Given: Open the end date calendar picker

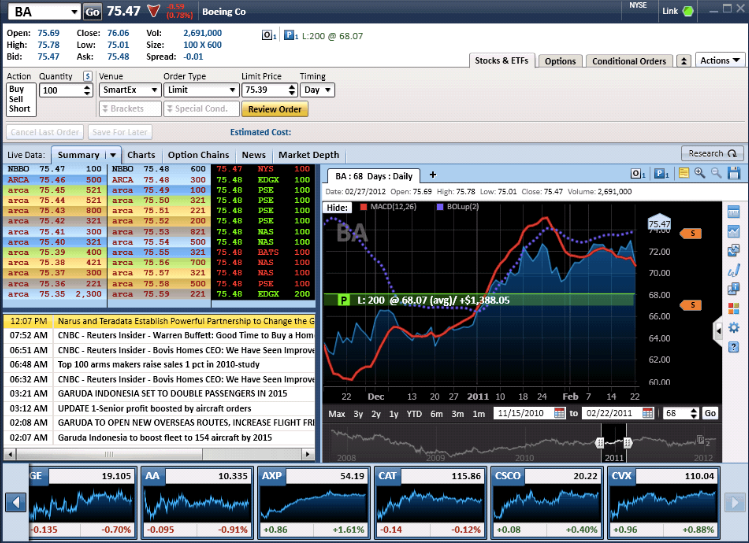Looking at the screenshot, I should [647, 413].
